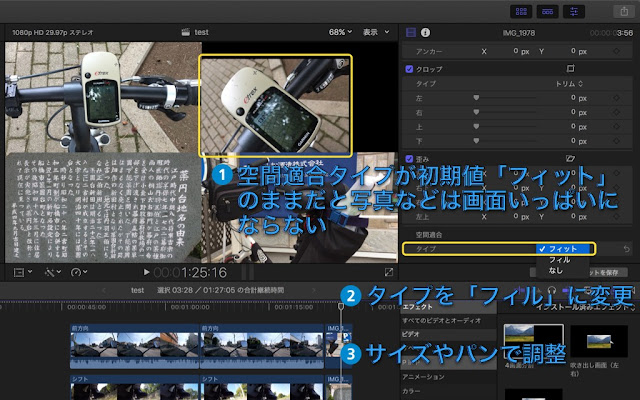Click the viewer timecode 1:25:16 display
The width and height of the screenshot is (640, 400).
[191, 272]
